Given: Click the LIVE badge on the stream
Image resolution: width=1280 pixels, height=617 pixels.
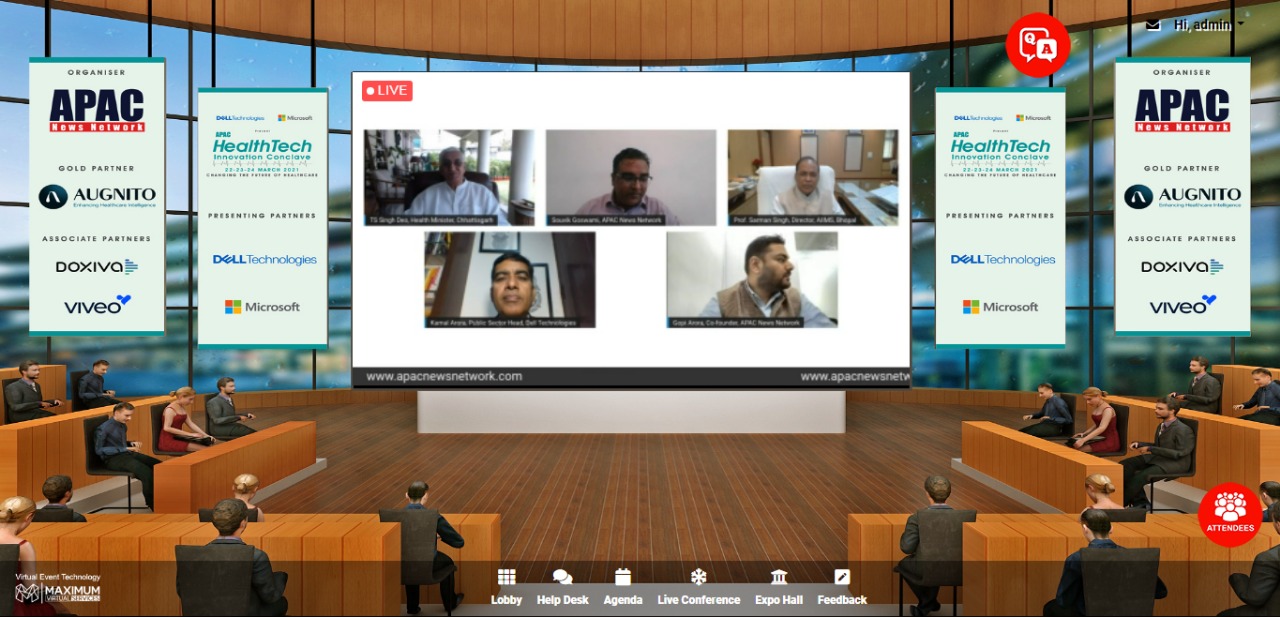Looking at the screenshot, I should tap(387, 91).
